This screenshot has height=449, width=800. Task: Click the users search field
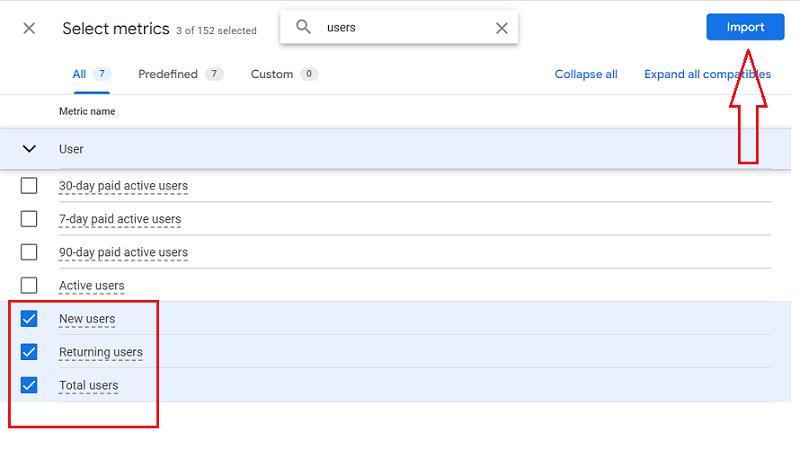399,27
